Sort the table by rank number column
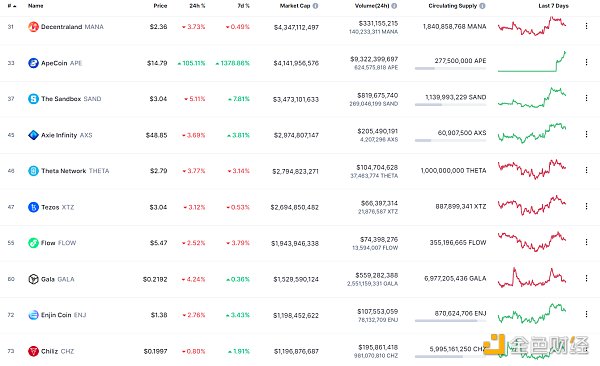 [11, 6]
